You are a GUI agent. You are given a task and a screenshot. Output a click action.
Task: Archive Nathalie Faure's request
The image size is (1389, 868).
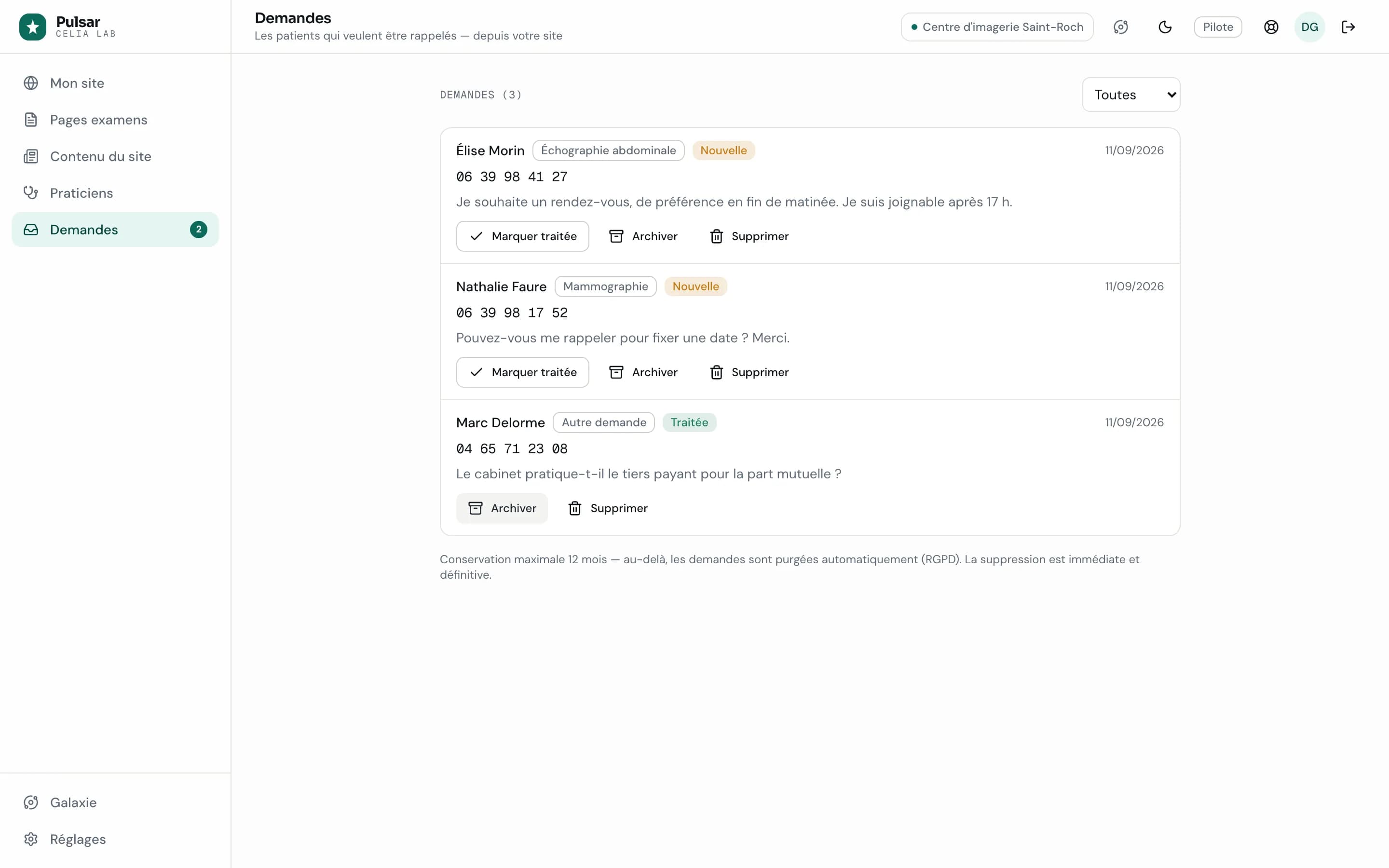tap(643, 373)
